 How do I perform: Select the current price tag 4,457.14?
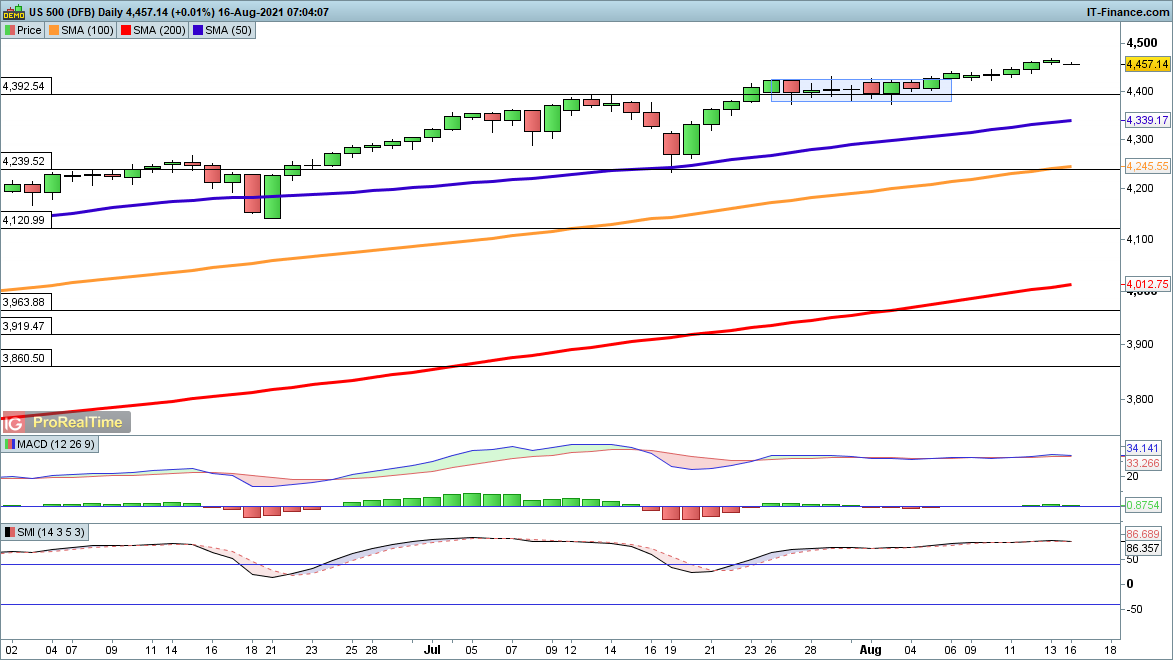(x=1147, y=64)
